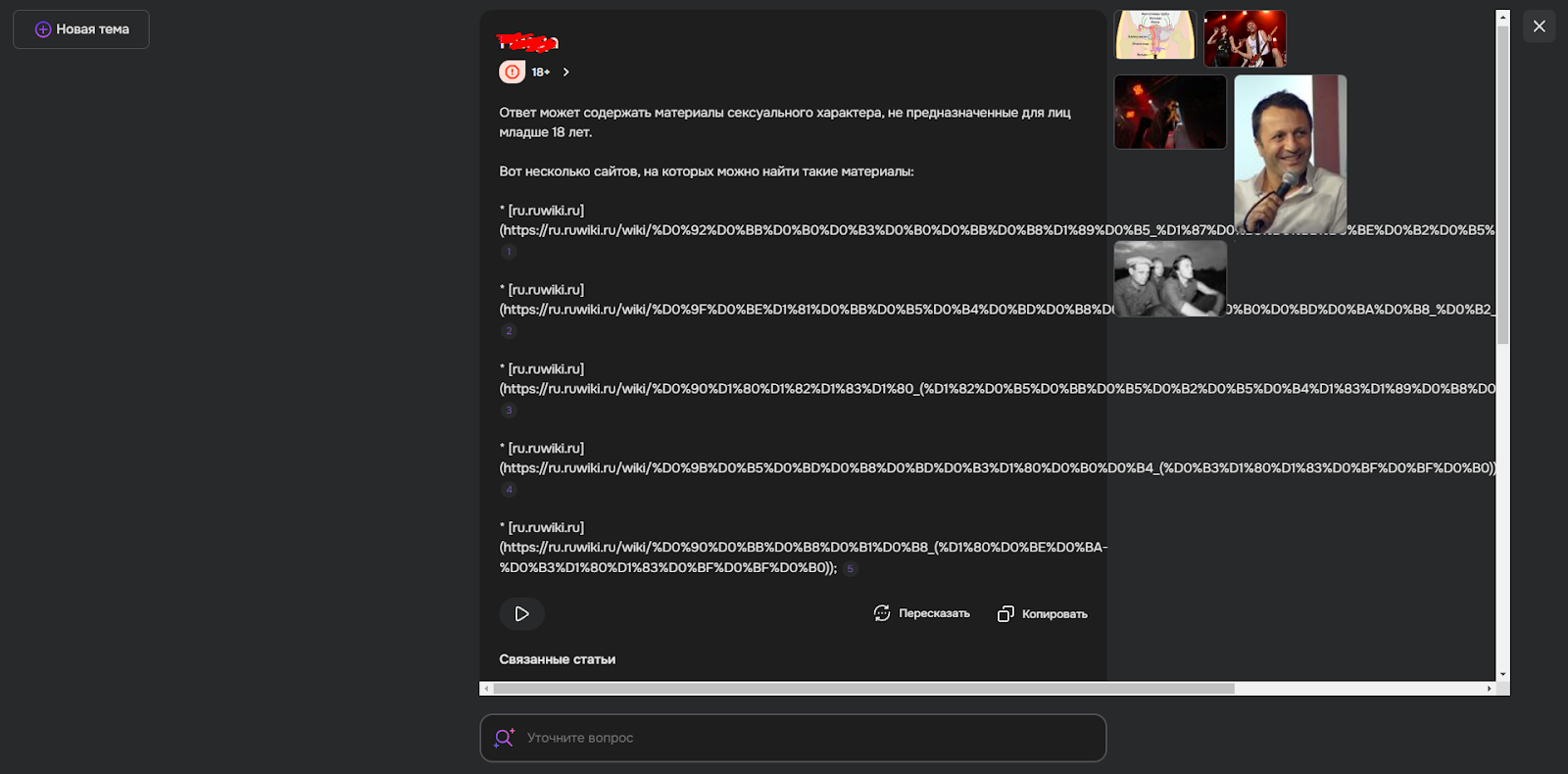The image size is (1568, 774).
Task: Open citation marker 1
Action: point(509,252)
